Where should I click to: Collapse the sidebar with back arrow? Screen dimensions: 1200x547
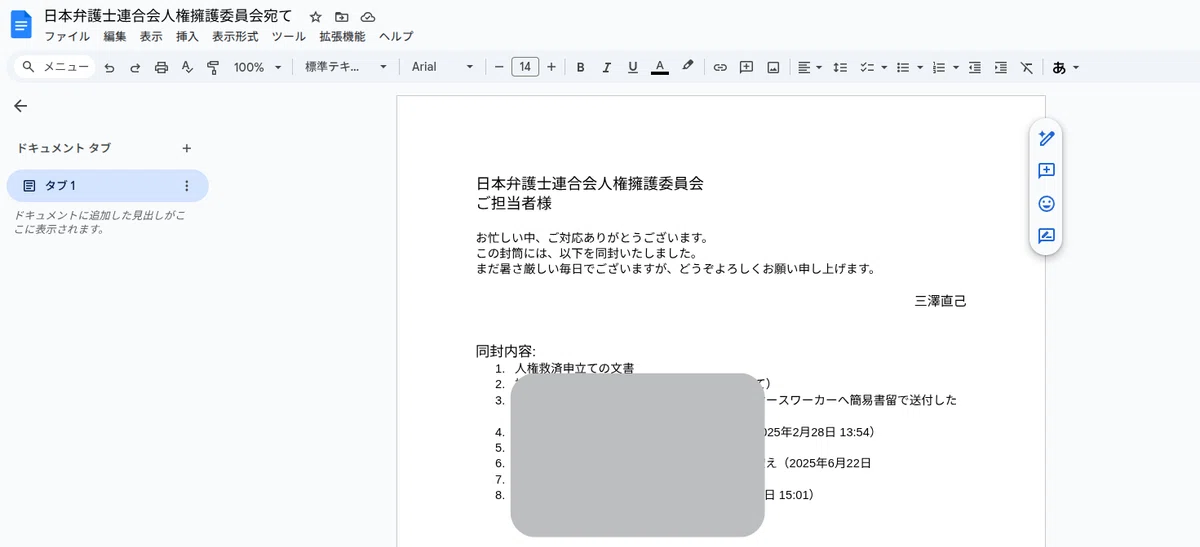(x=21, y=106)
